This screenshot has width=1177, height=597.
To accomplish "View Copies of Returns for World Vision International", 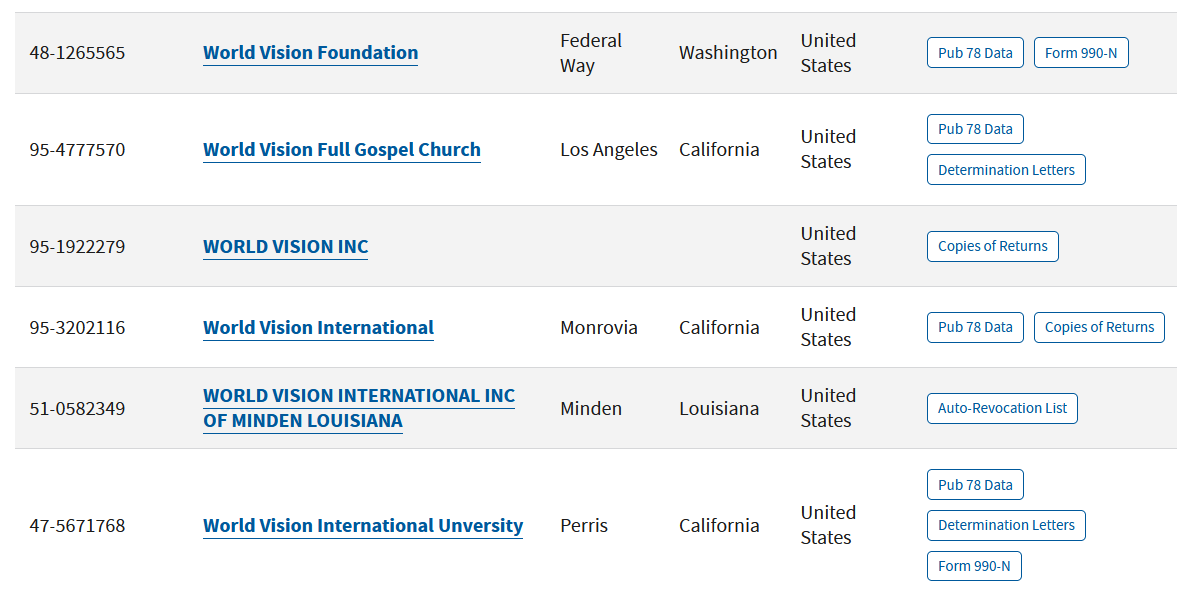I will click(1098, 327).
